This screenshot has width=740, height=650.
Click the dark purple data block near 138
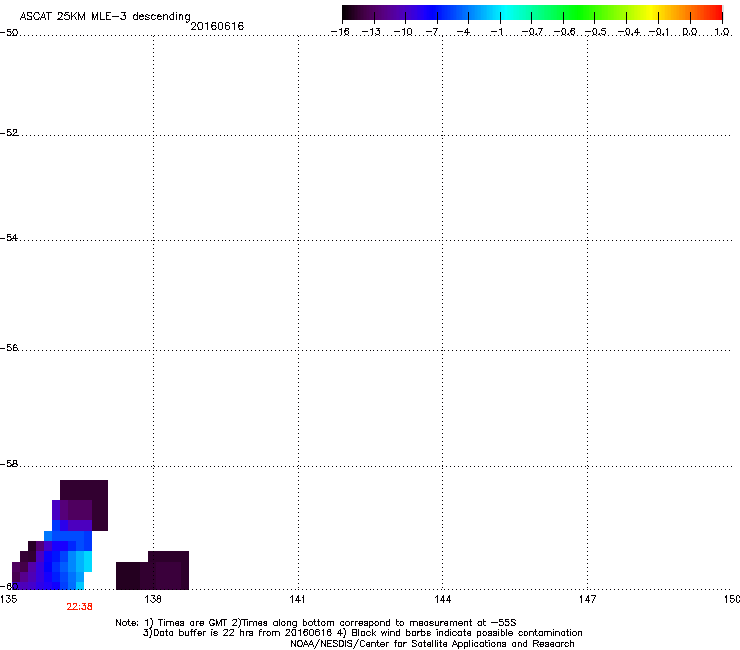152,570
